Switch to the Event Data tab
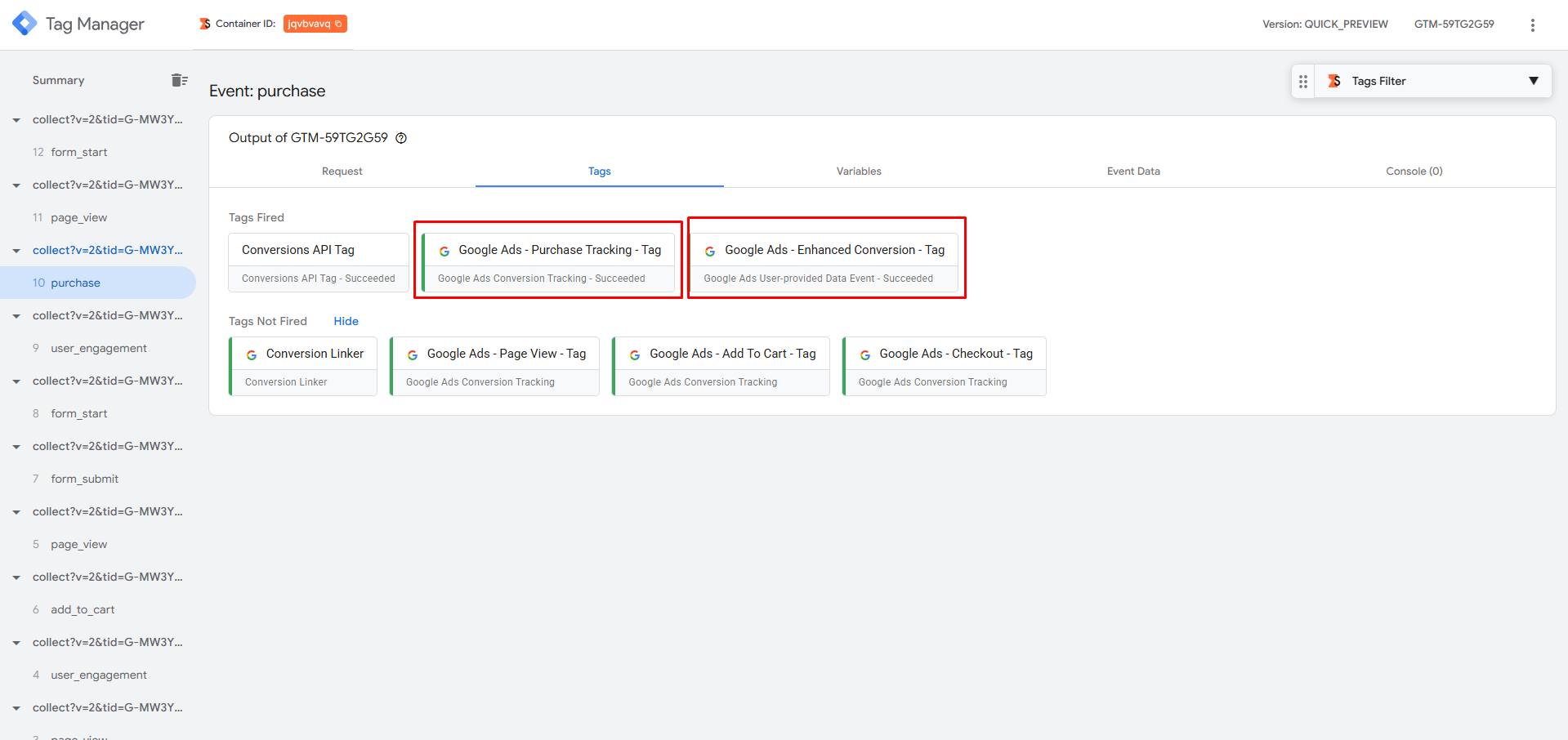The image size is (1568, 740). coord(1132,172)
